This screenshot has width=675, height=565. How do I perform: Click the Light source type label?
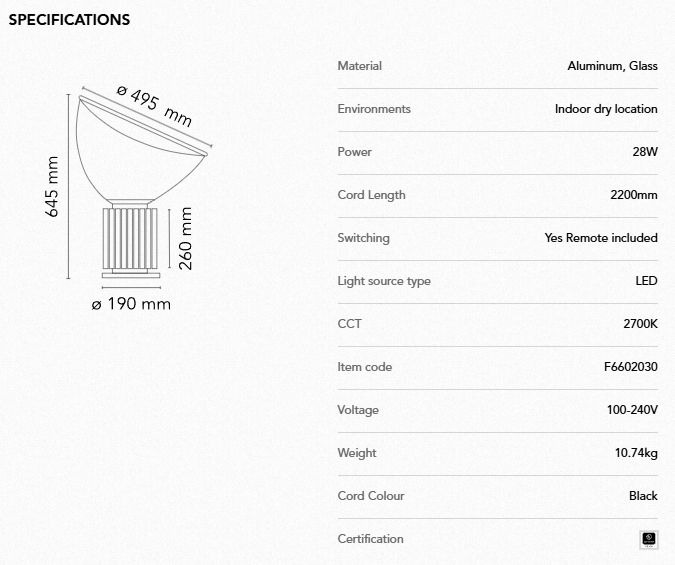click(x=384, y=281)
